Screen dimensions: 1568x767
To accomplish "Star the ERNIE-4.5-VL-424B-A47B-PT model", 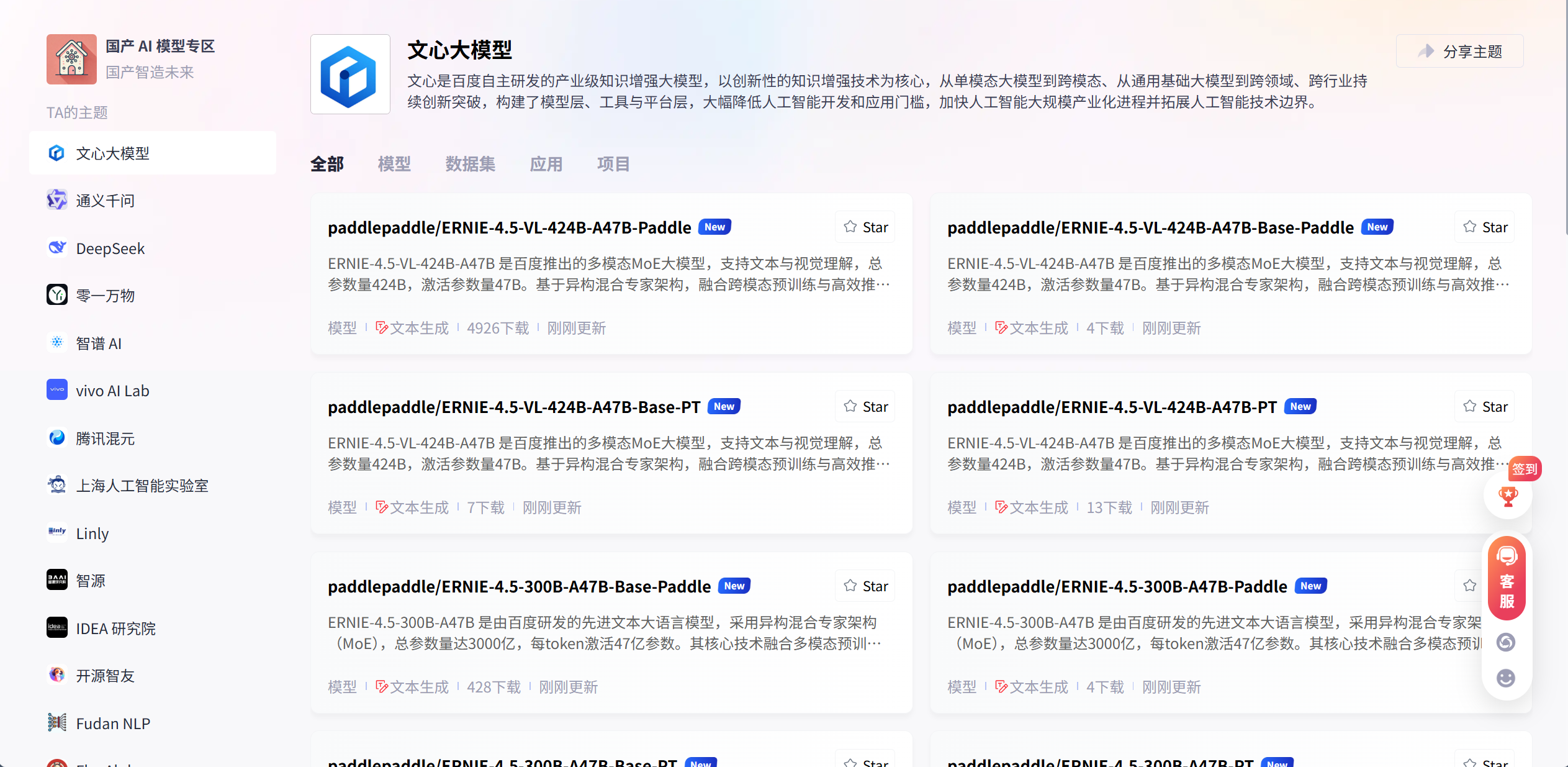I will pos(1485,406).
